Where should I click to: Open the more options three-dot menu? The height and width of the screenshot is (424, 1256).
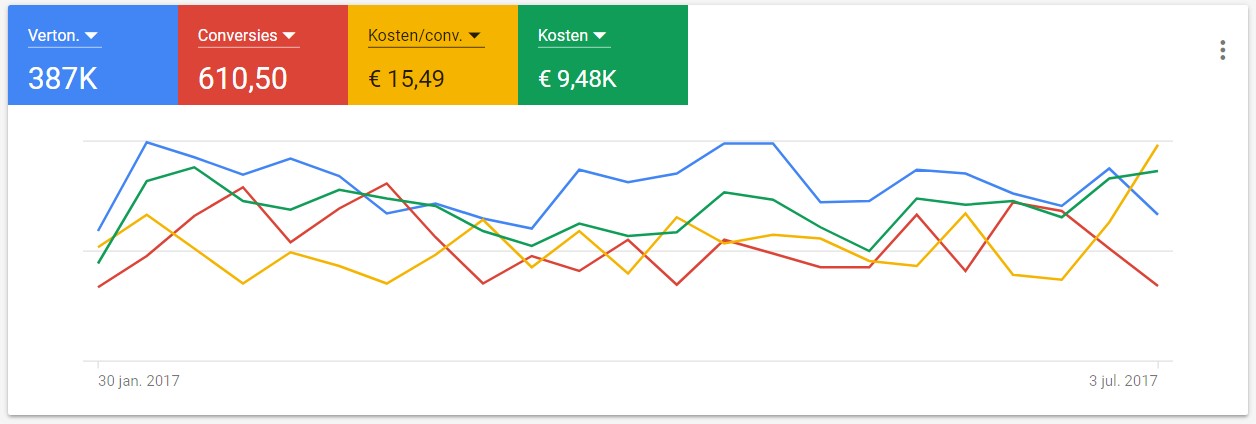click(1222, 51)
